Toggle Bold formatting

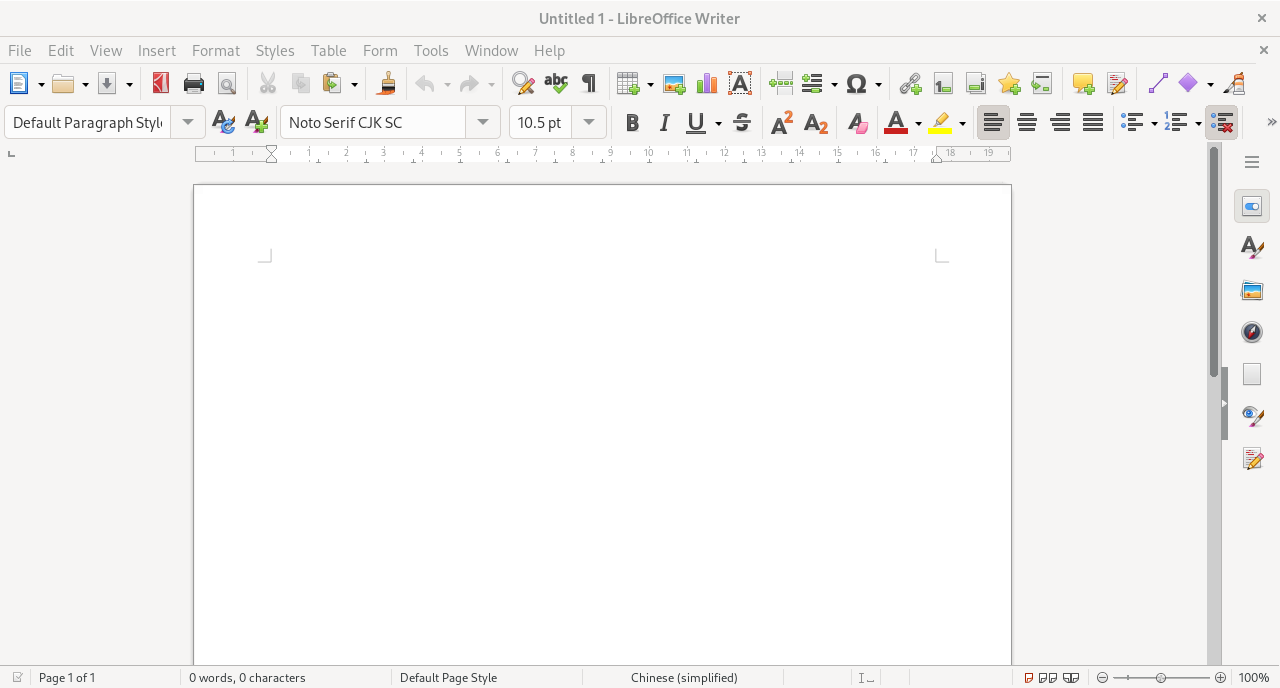632,123
